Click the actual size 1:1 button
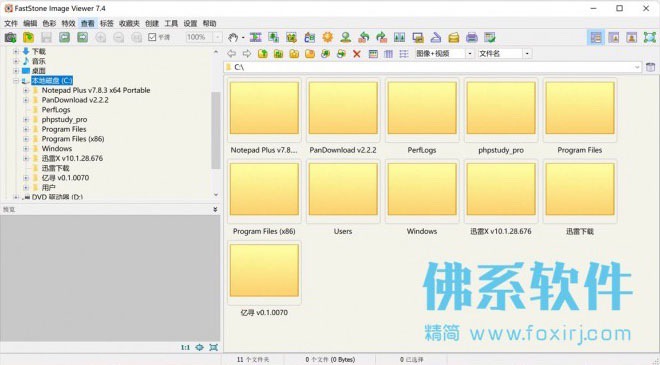The height and width of the screenshot is (365, 660). [185, 347]
